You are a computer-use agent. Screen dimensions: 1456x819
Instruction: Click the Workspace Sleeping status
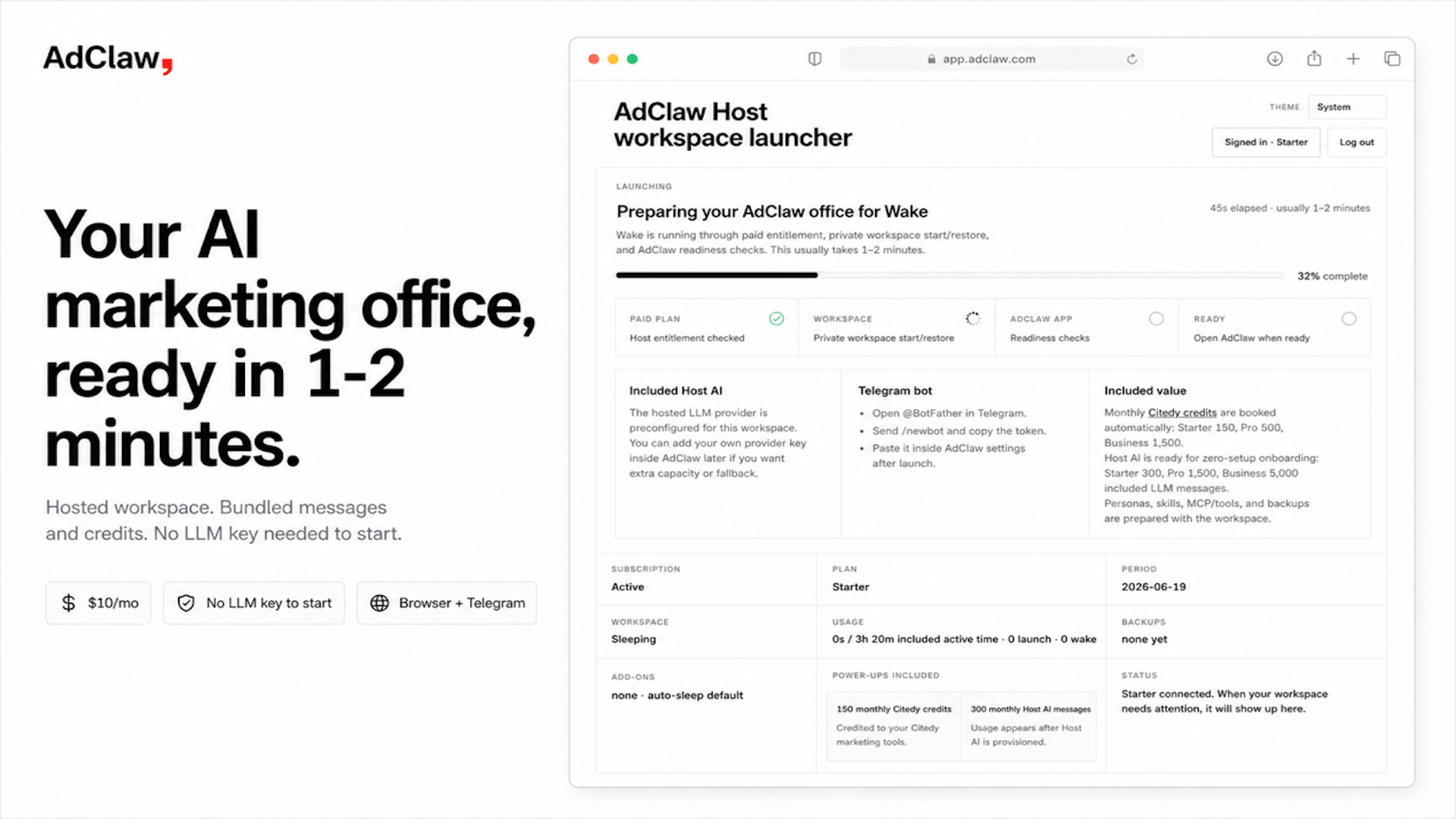pyautogui.click(x=634, y=639)
